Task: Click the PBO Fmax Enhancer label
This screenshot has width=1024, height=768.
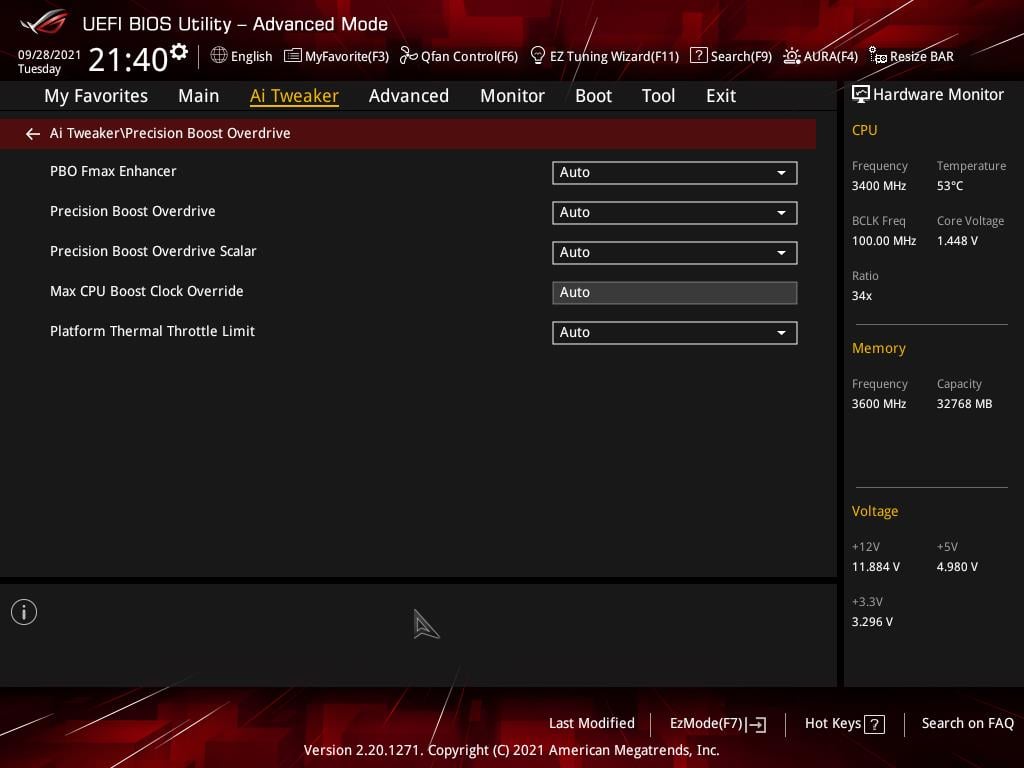Action: tap(113, 172)
